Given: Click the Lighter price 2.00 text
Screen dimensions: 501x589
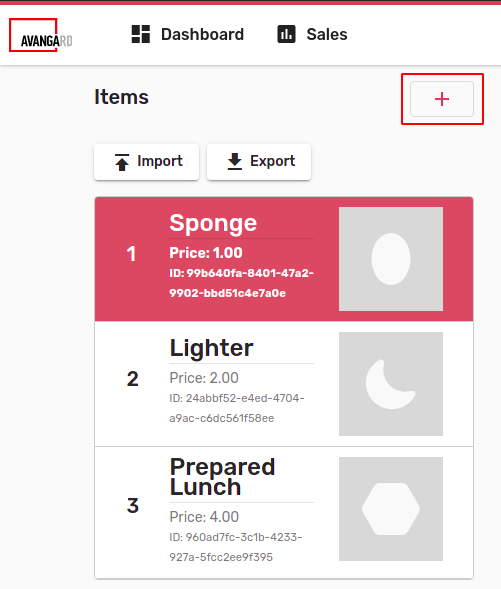Looking at the screenshot, I should tap(204, 378).
